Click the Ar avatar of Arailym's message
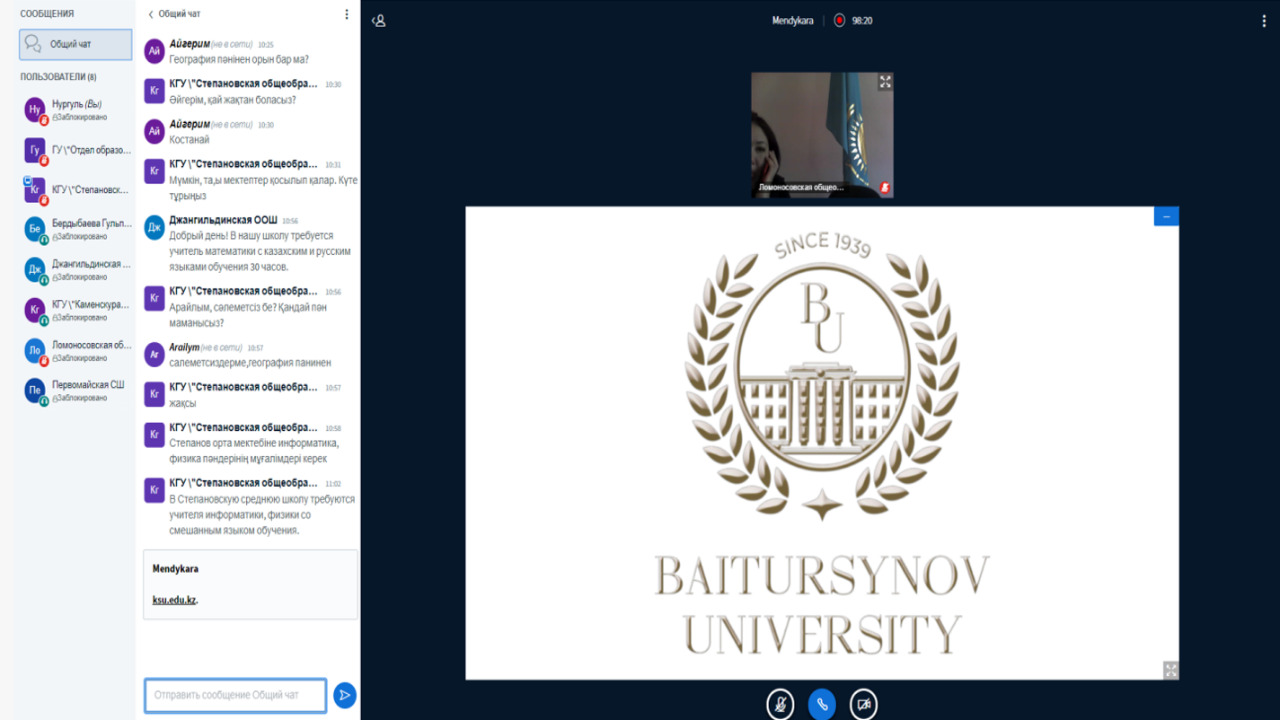The width and height of the screenshot is (1280, 720). click(154, 354)
